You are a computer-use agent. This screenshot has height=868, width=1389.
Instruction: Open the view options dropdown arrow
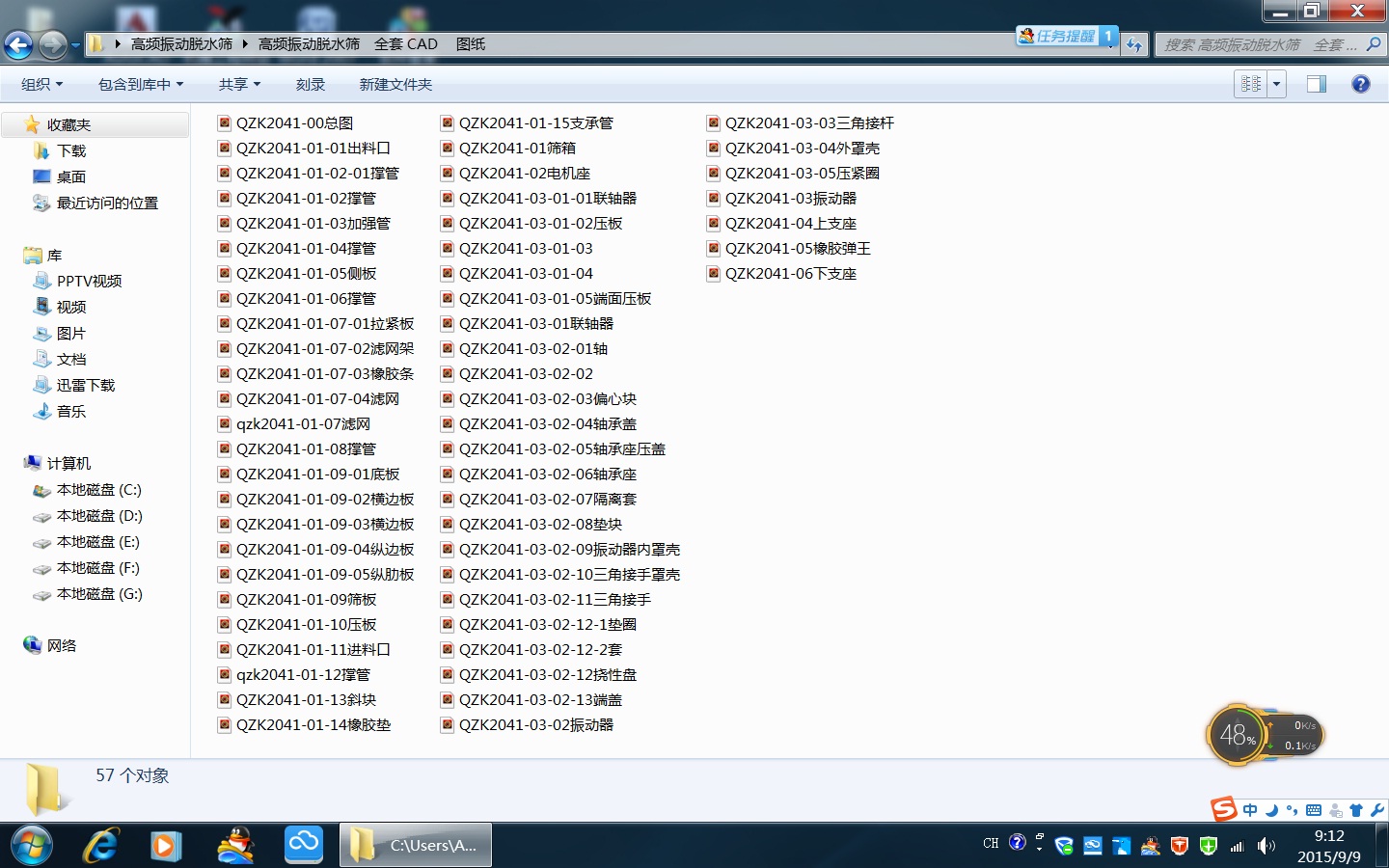point(1276,84)
